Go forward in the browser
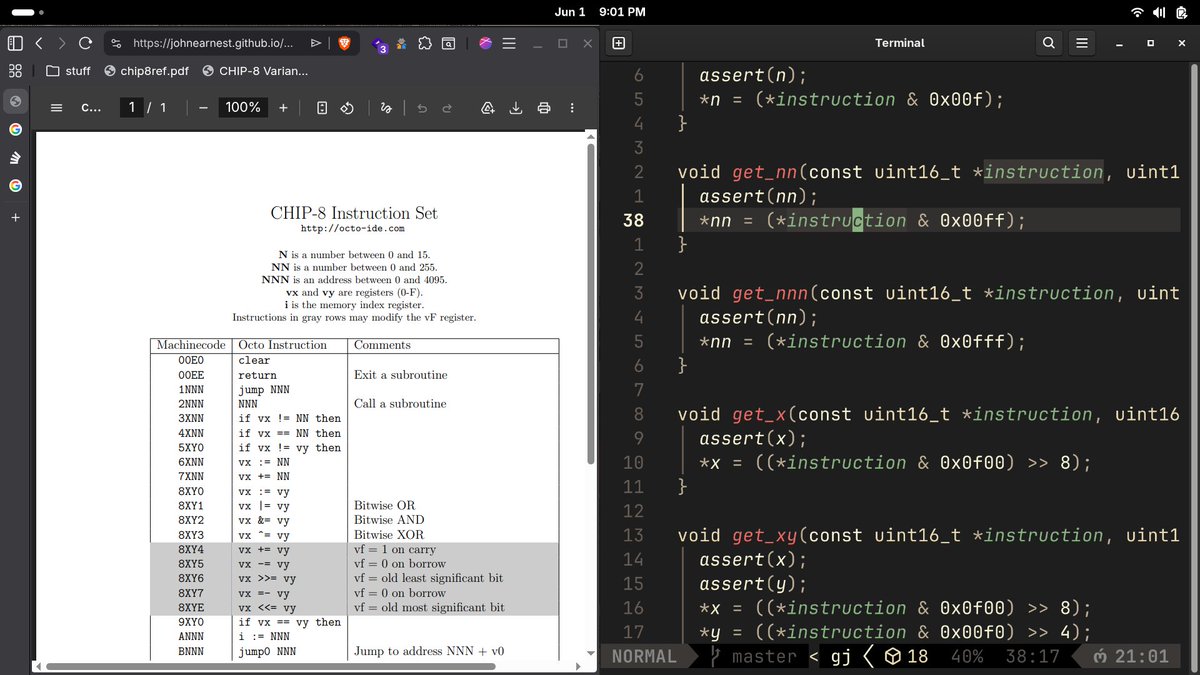Viewport: 1200px width, 675px height. tap(62, 43)
